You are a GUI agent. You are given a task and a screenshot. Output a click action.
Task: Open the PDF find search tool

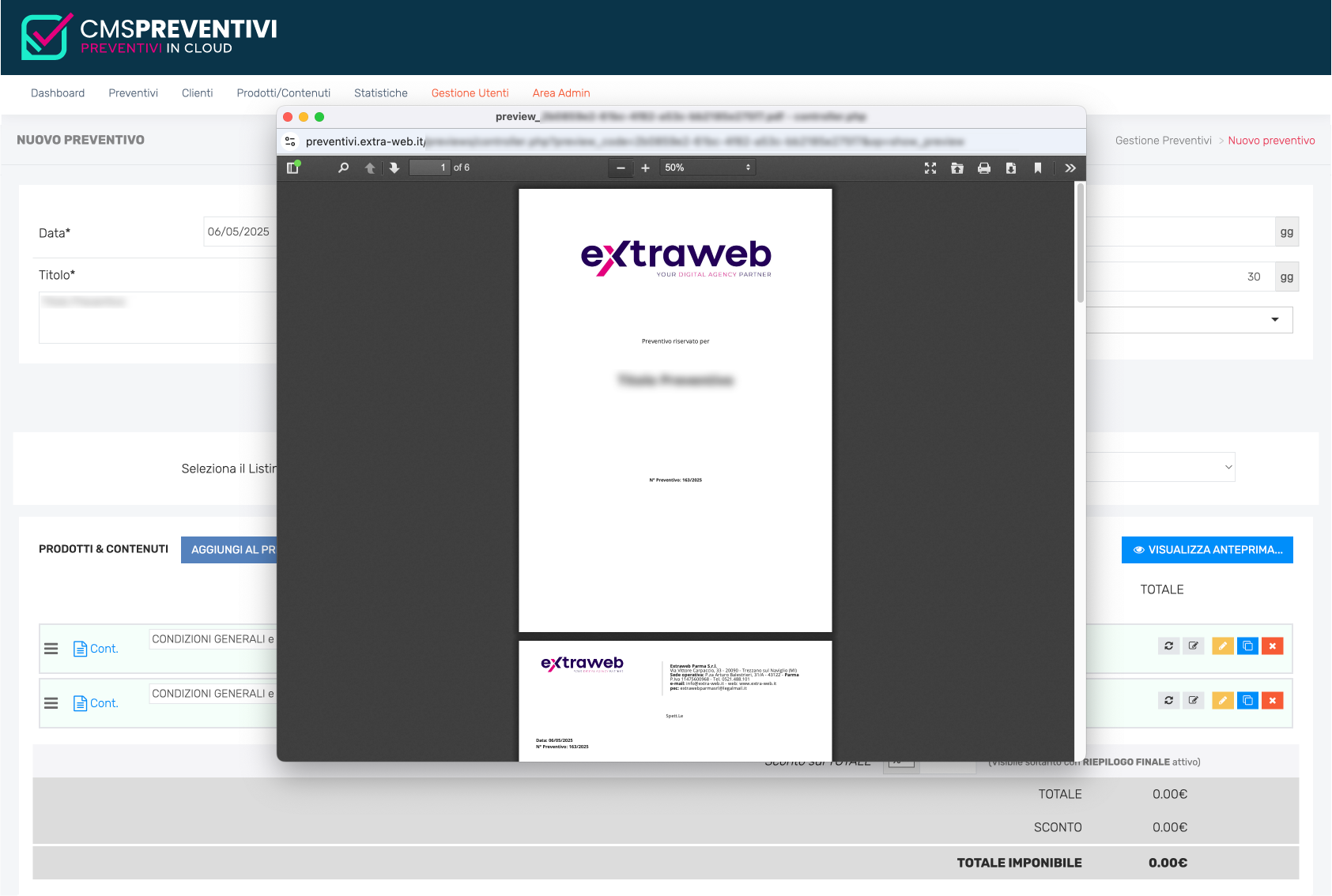[x=343, y=168]
